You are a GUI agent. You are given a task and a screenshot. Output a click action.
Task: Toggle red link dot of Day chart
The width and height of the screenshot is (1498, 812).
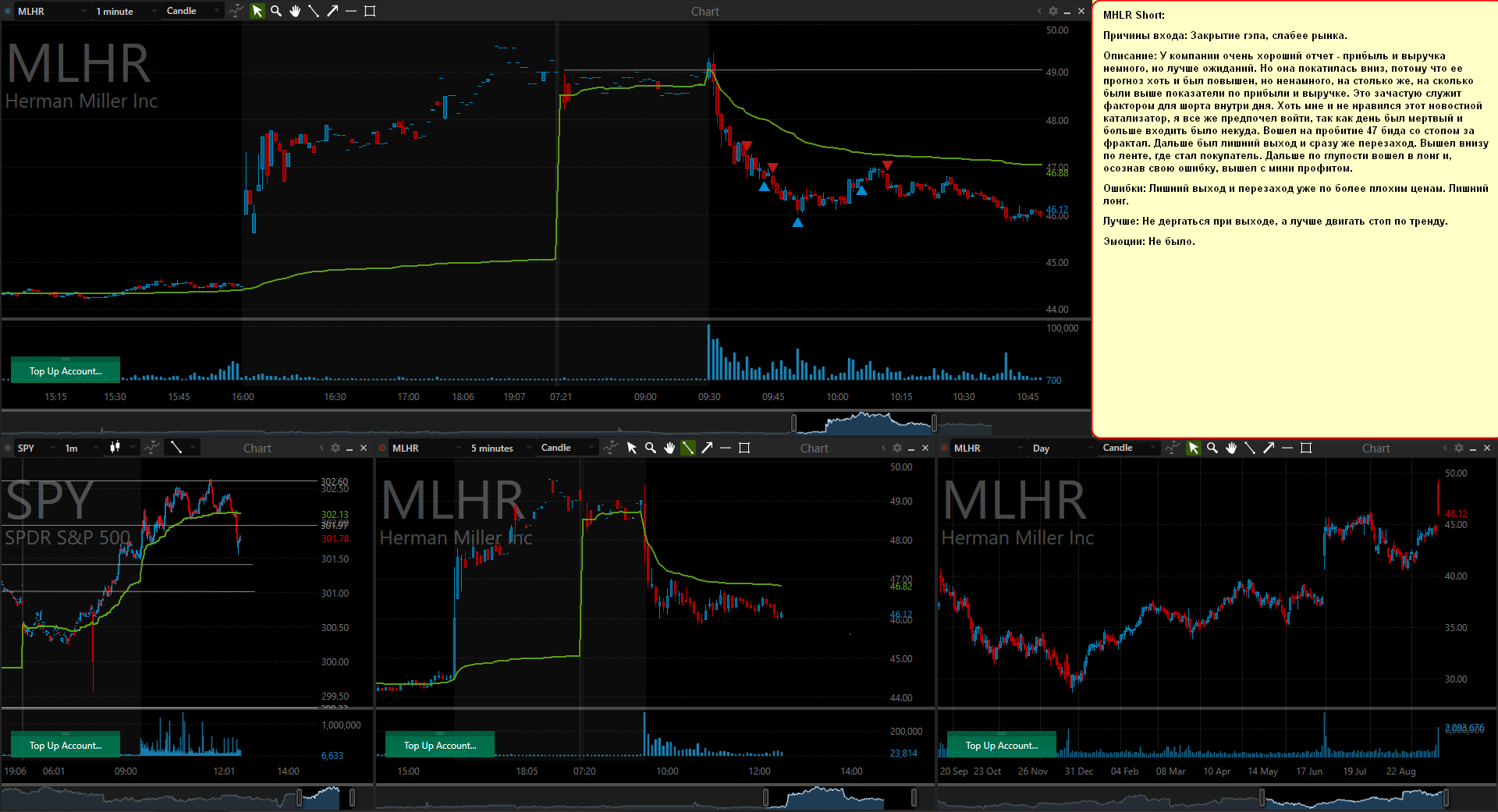pyautogui.click(x=944, y=449)
